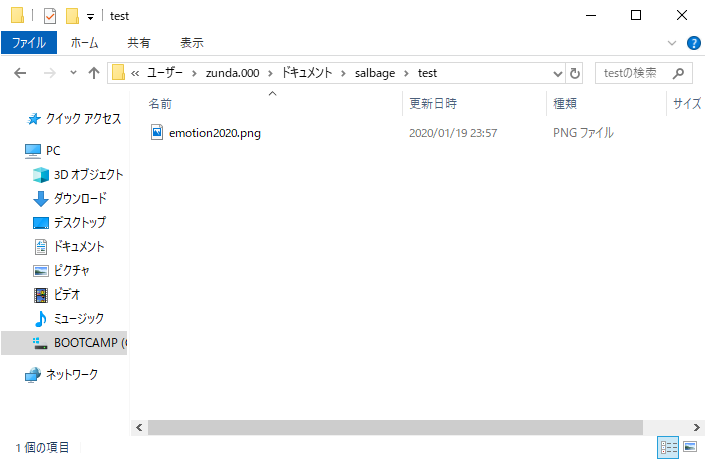The image size is (706, 460).
Task: Go back with the back arrow
Action: pos(20,73)
